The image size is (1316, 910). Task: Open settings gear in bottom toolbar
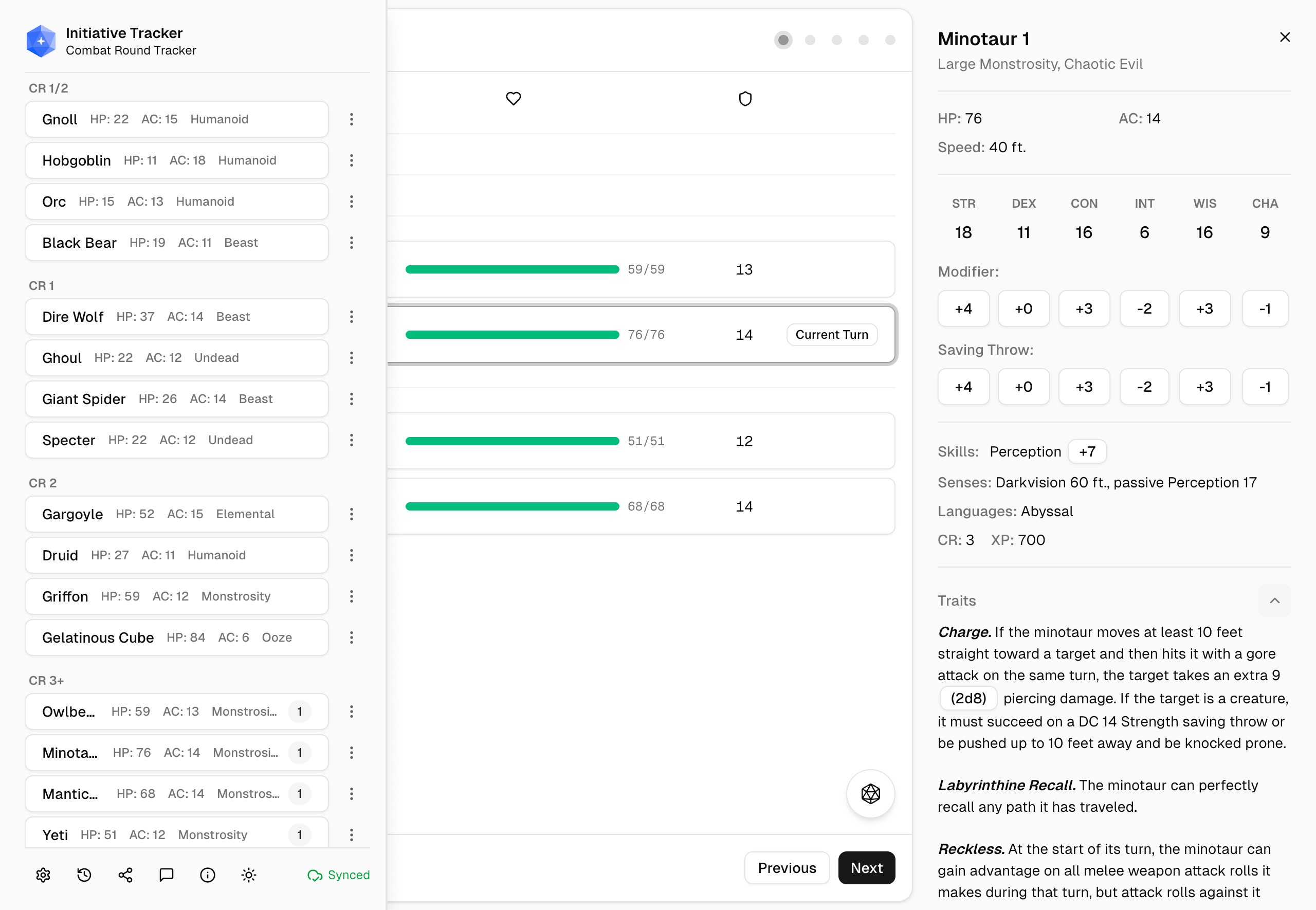(x=43, y=875)
